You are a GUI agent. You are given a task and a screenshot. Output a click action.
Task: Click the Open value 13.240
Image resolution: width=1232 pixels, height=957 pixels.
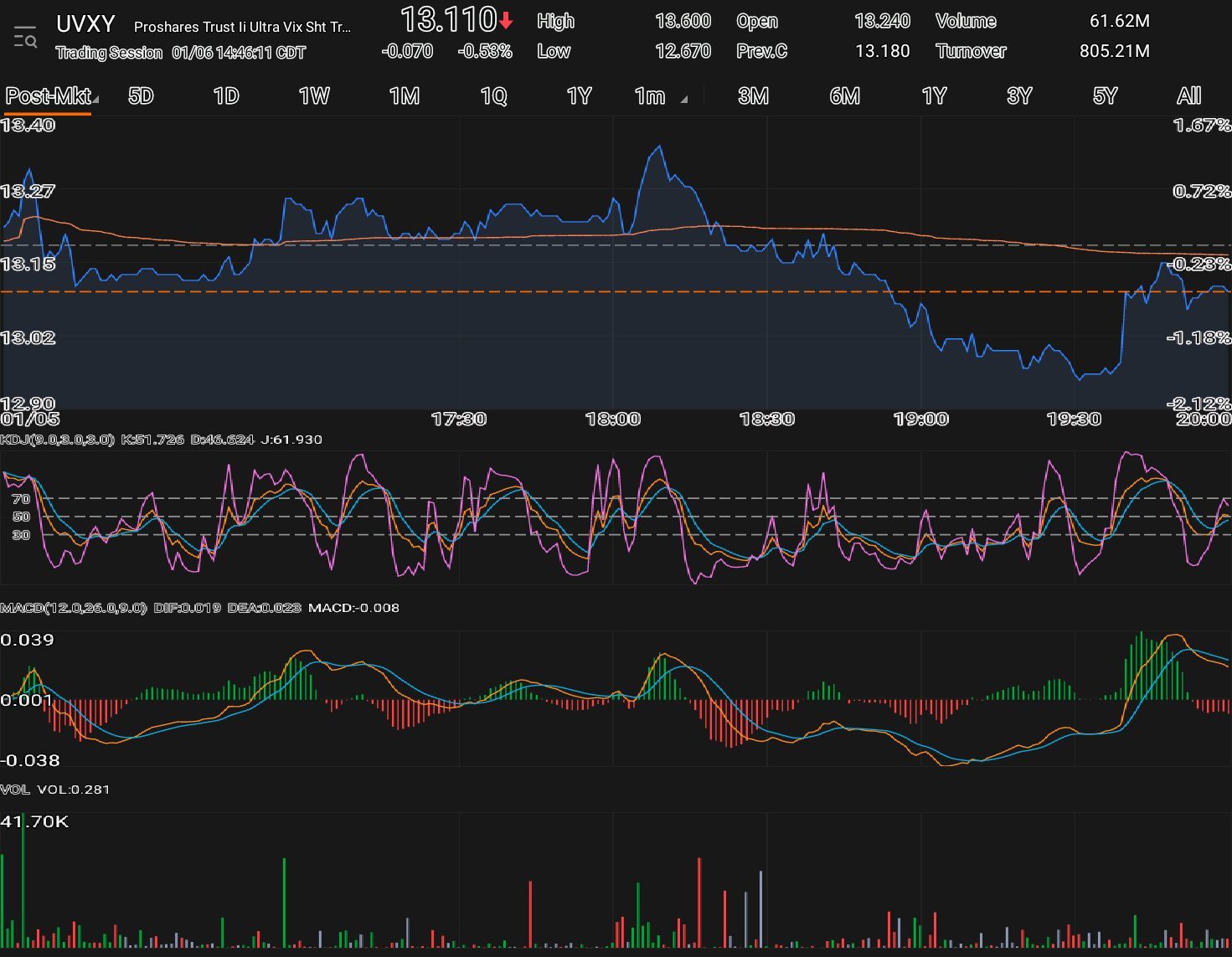pyautogui.click(x=882, y=21)
